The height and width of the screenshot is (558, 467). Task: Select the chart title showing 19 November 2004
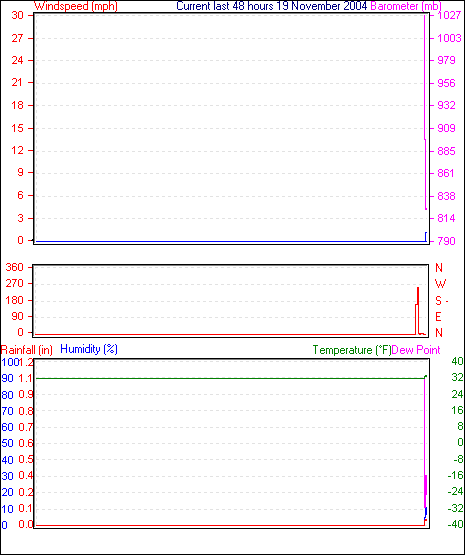pyautogui.click(x=272, y=6)
